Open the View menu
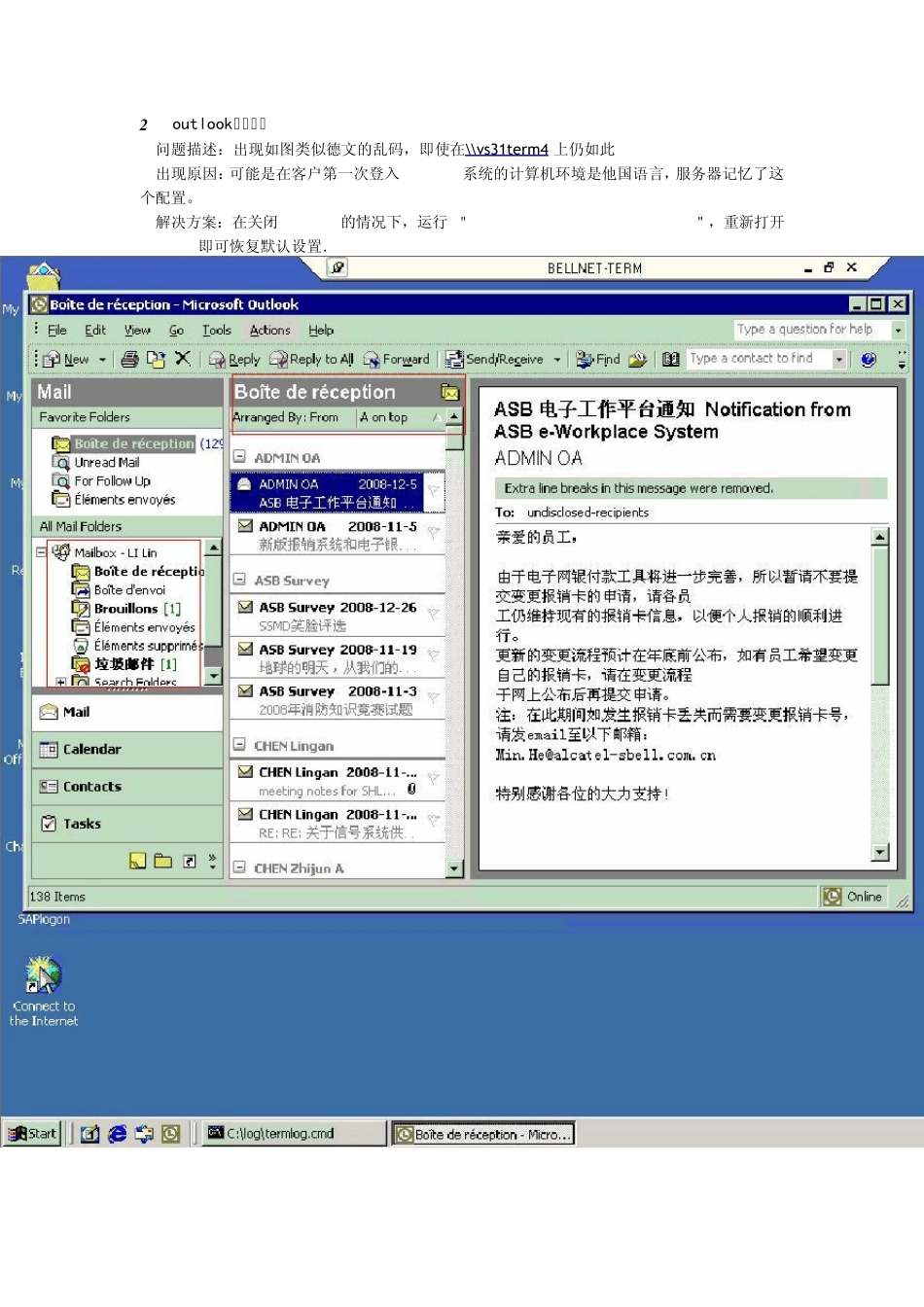Viewport: 924px width, 1307px height. click(x=137, y=331)
